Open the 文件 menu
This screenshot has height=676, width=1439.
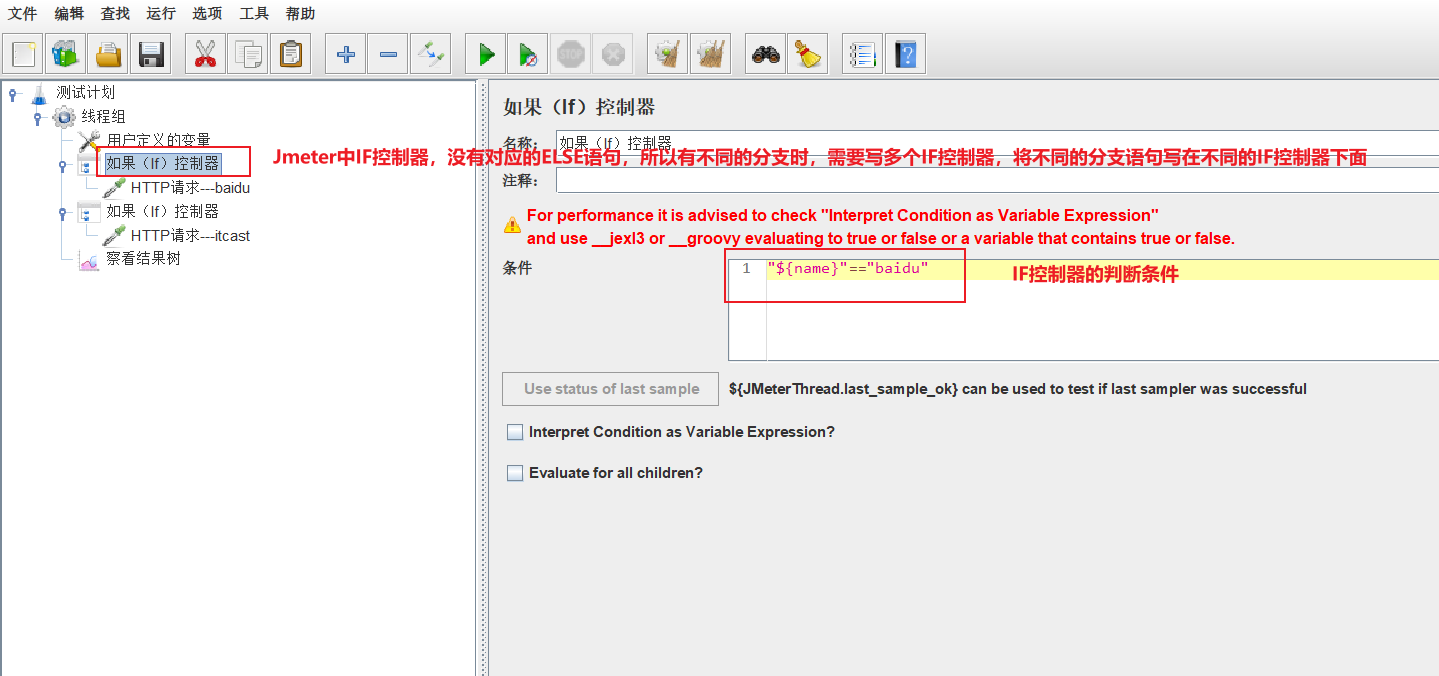point(23,14)
